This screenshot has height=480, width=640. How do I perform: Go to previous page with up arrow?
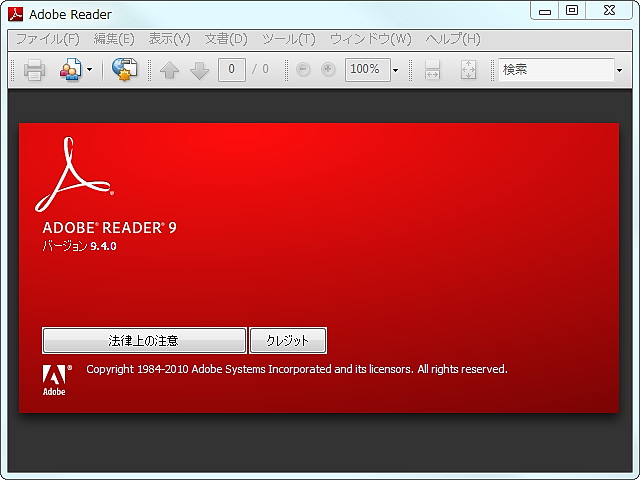pyautogui.click(x=169, y=70)
